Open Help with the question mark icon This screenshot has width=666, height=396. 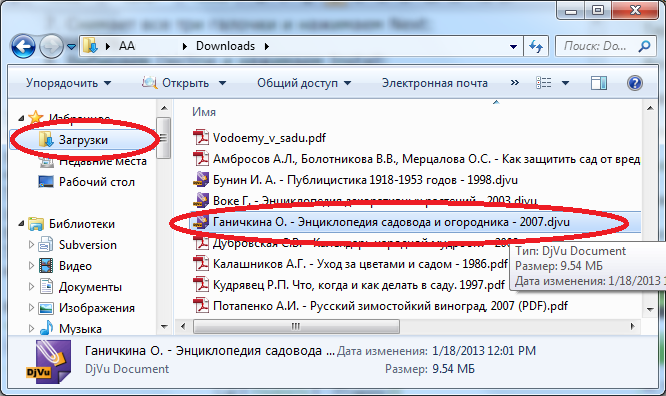tap(635, 83)
